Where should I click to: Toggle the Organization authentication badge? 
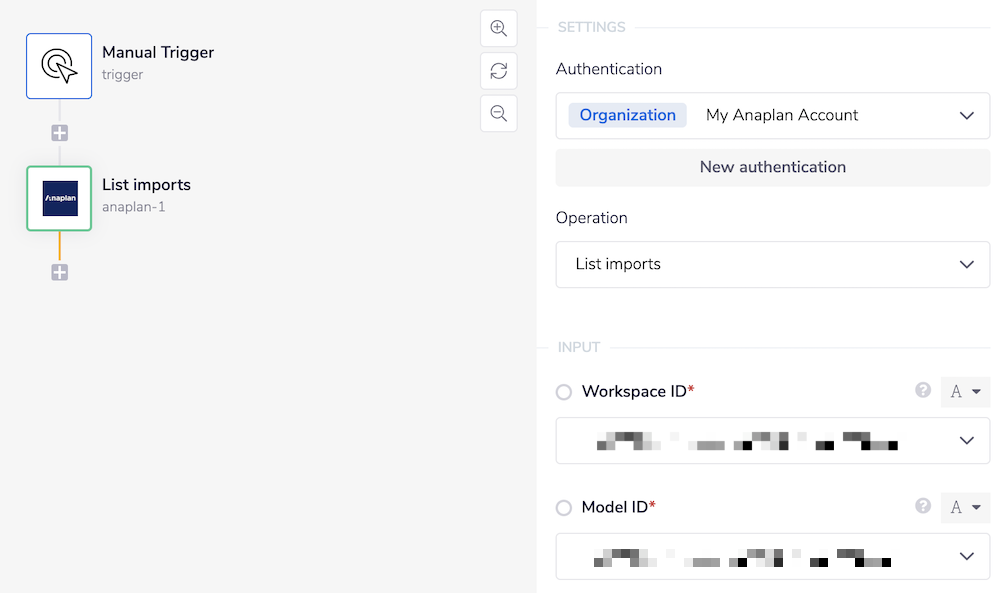627,115
